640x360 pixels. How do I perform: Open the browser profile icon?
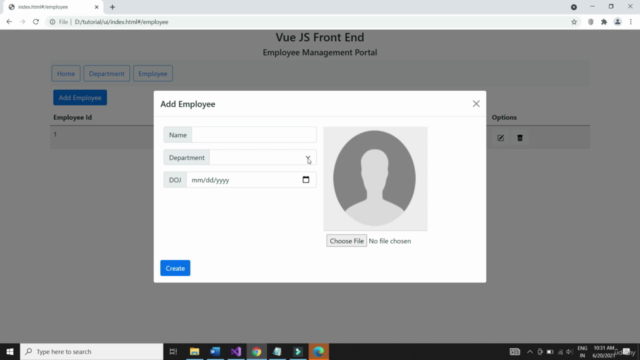618,22
